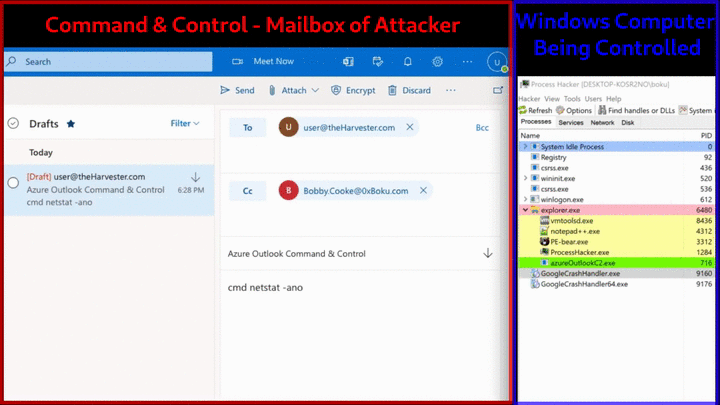Click Refresh in Process Hacker toolbar
This screenshot has height=405, width=720.
[x=535, y=110]
